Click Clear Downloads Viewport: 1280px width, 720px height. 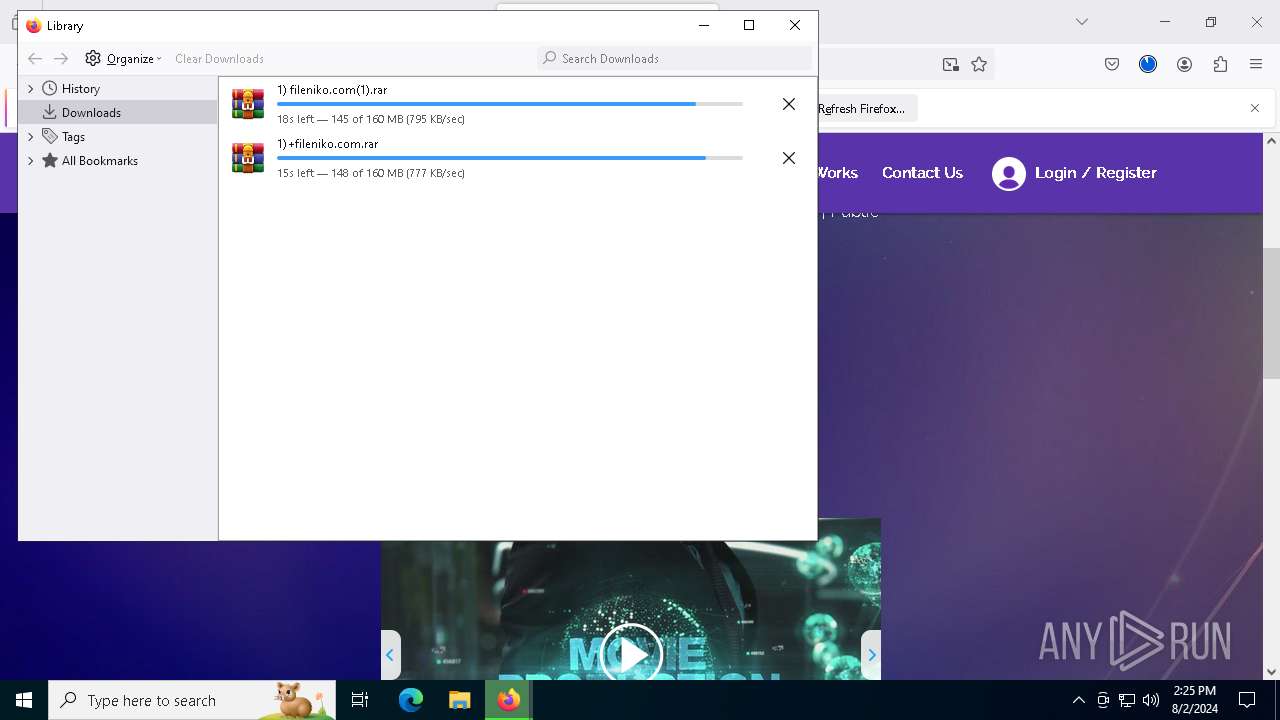pos(219,59)
